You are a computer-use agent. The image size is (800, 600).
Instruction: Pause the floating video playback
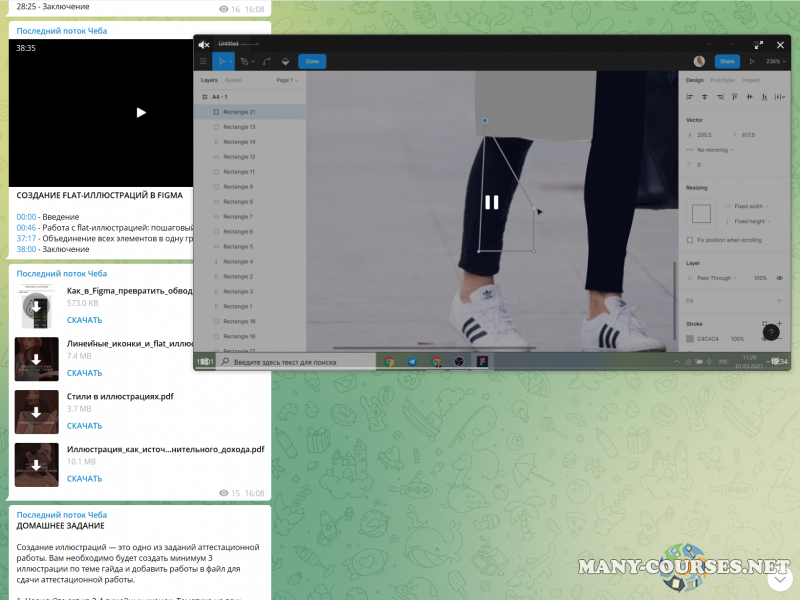[x=491, y=202]
